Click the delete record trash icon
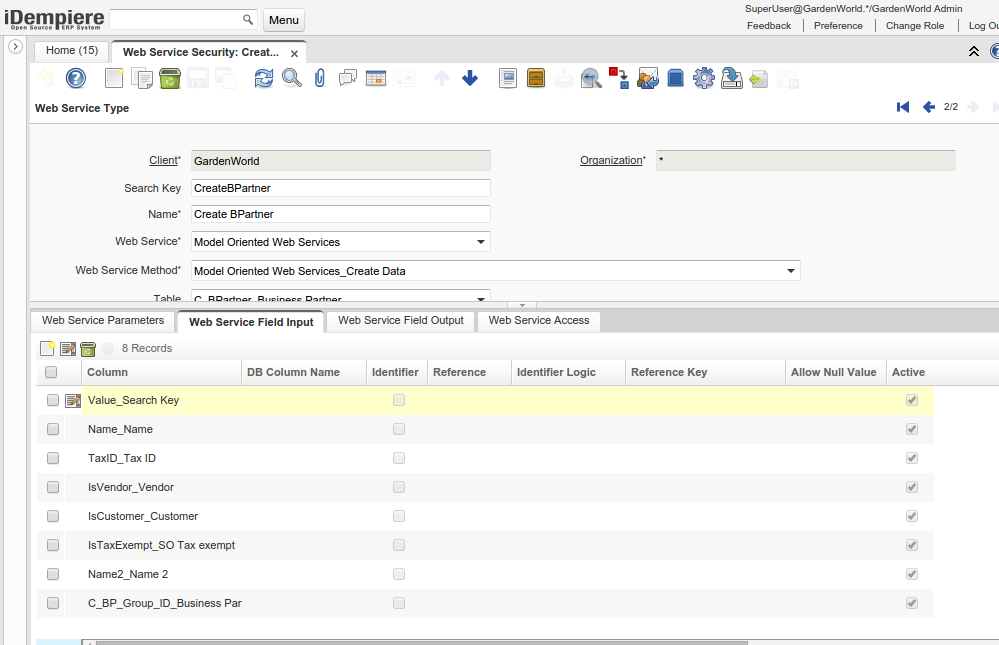This screenshot has height=645, width=999. (169, 78)
